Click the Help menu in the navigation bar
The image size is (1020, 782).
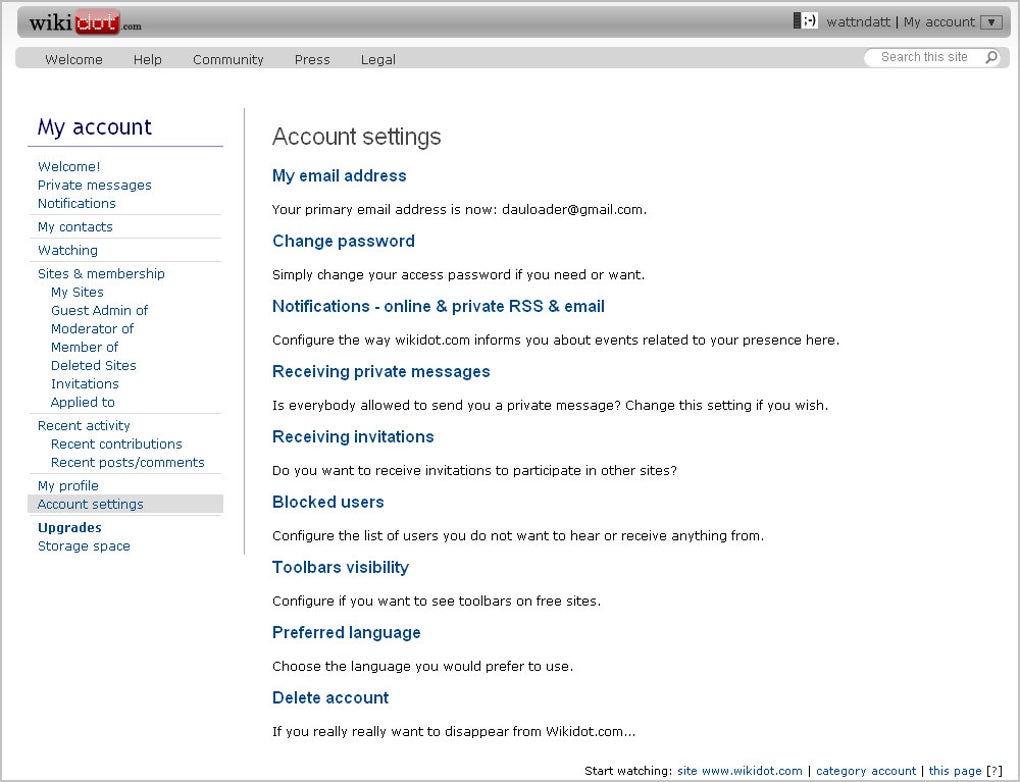[147, 59]
